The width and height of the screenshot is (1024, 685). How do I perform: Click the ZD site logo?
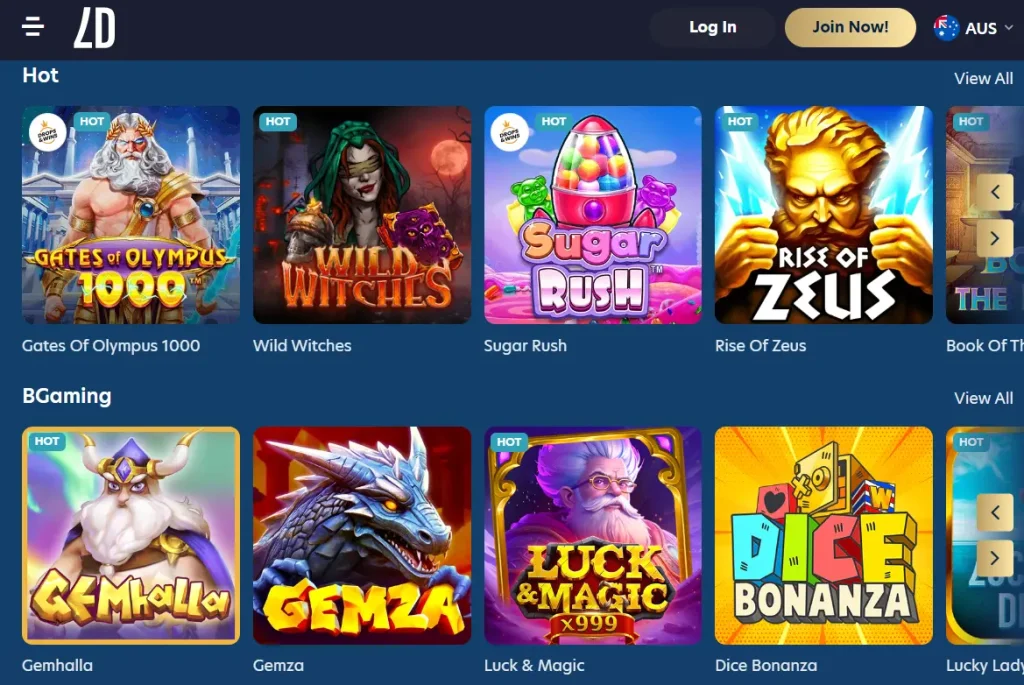[95, 28]
